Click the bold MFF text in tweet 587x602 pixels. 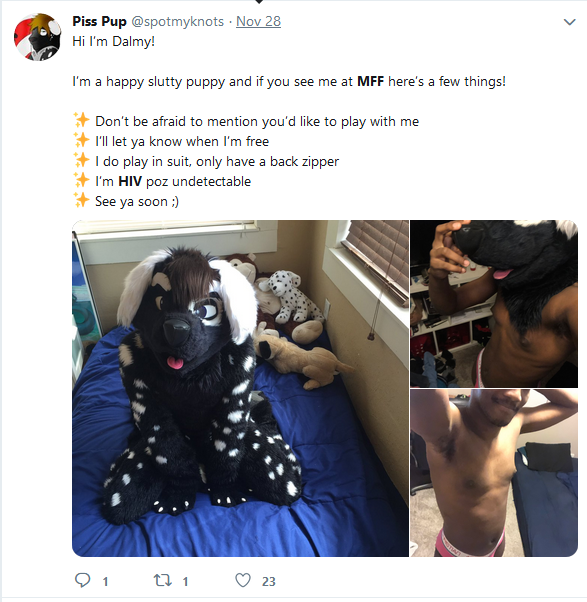click(370, 81)
